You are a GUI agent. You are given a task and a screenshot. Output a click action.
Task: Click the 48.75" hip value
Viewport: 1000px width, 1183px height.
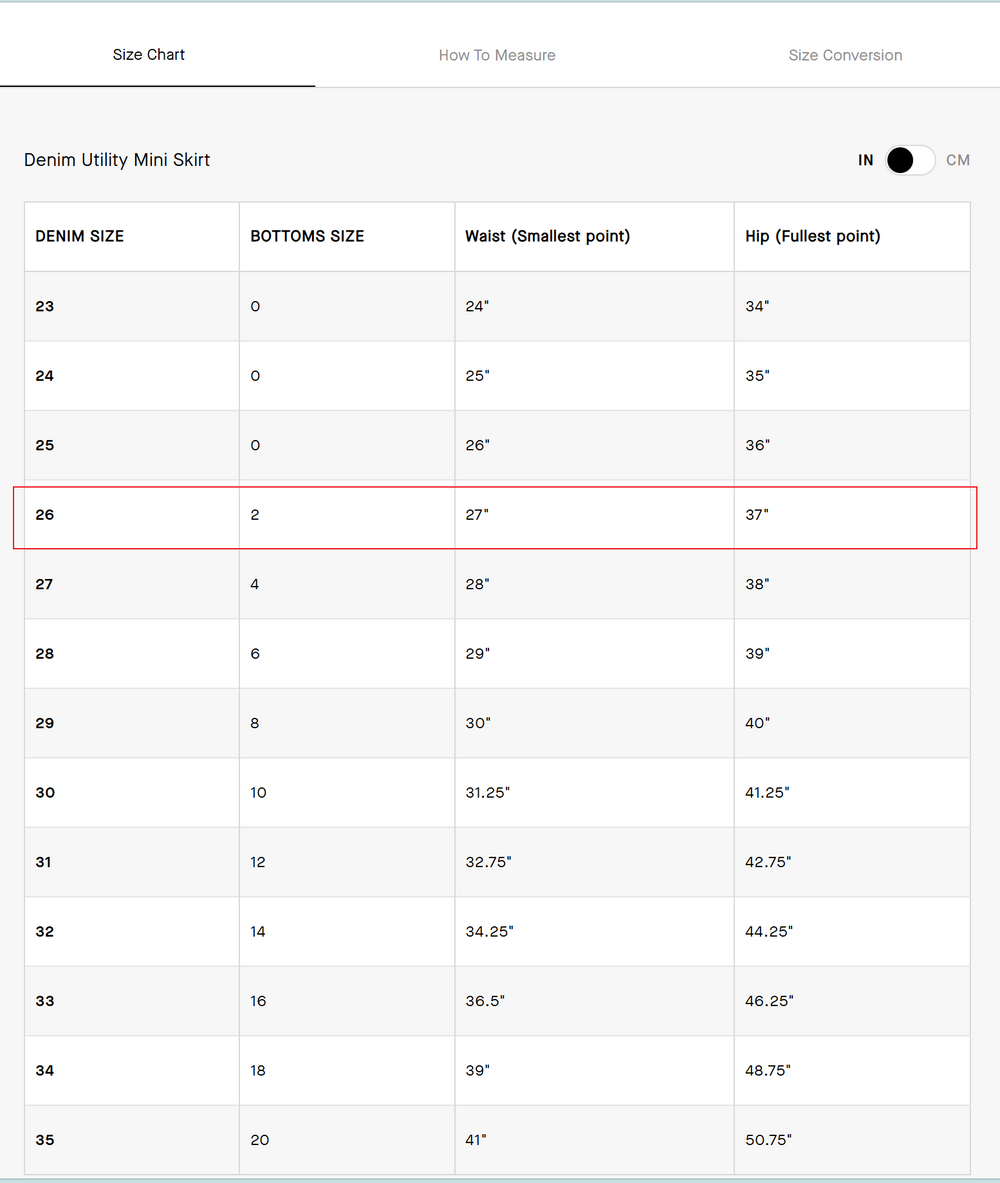768,1070
